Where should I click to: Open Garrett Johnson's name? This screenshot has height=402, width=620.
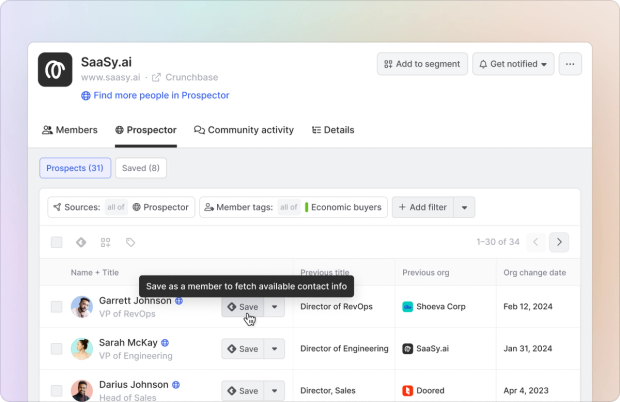pos(135,301)
